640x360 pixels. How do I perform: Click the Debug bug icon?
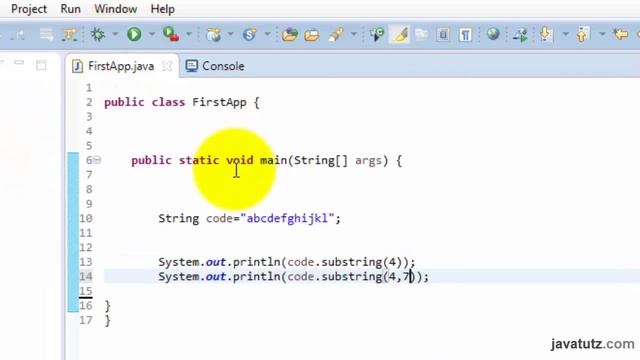tap(98, 34)
